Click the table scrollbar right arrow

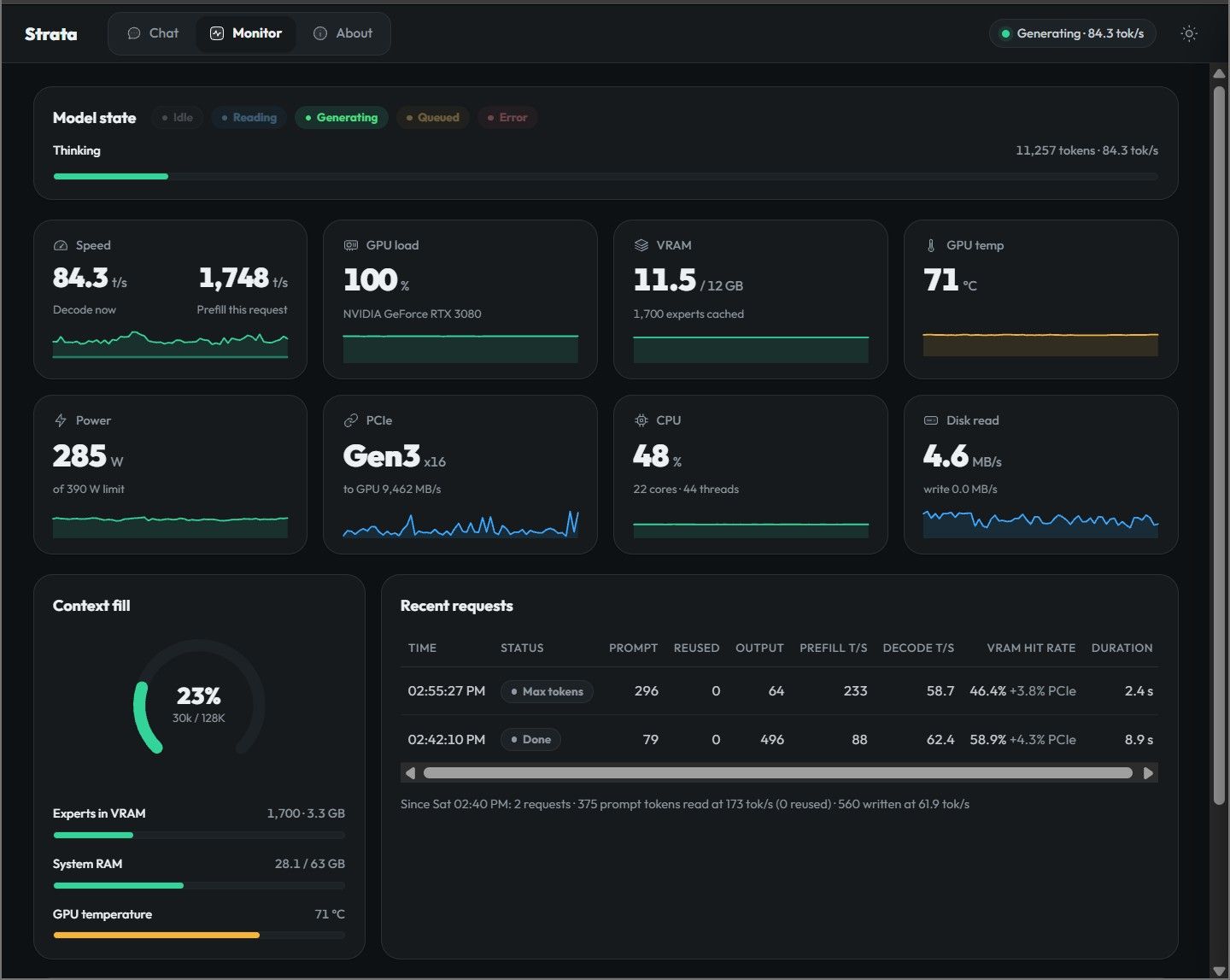click(x=1149, y=773)
